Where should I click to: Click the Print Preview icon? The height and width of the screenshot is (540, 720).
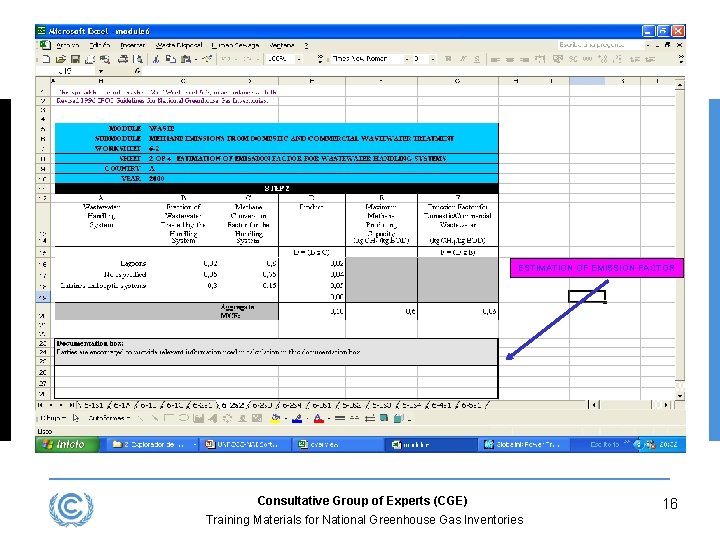139,59
